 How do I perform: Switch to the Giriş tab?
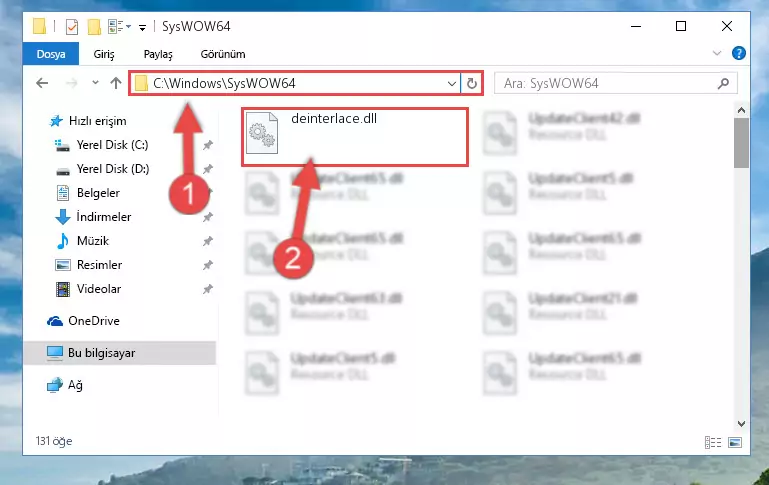[104, 54]
